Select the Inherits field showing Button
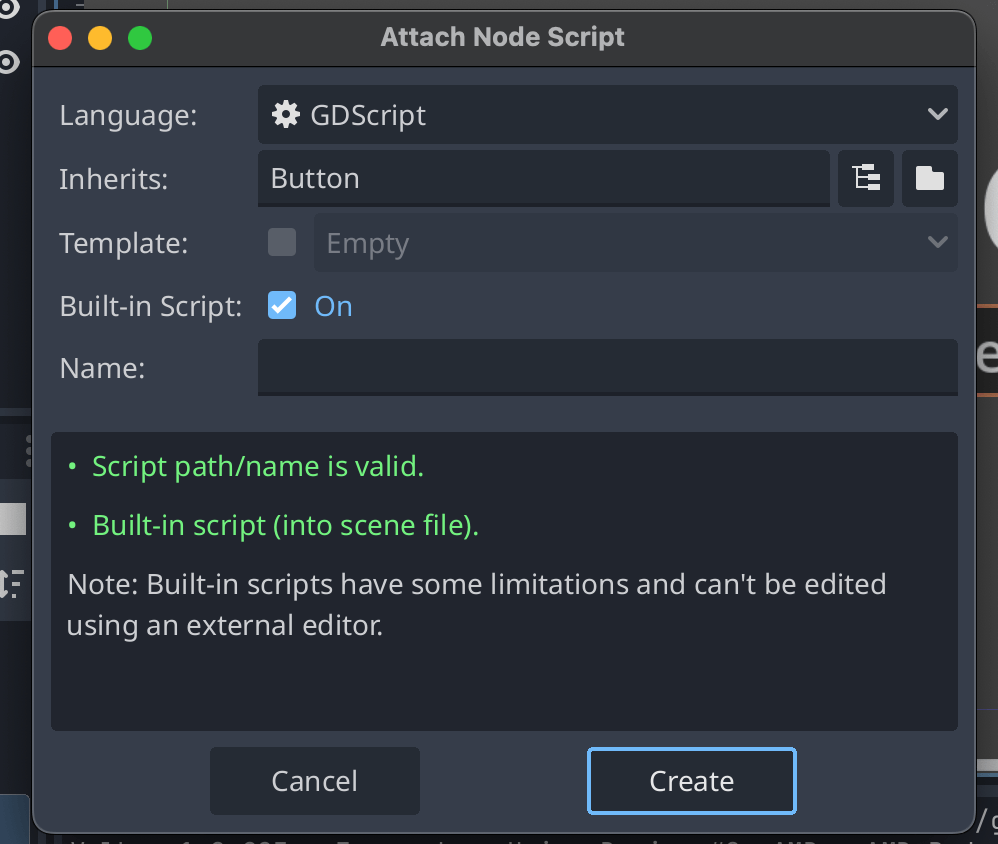Image resolution: width=998 pixels, height=844 pixels. coord(544,179)
